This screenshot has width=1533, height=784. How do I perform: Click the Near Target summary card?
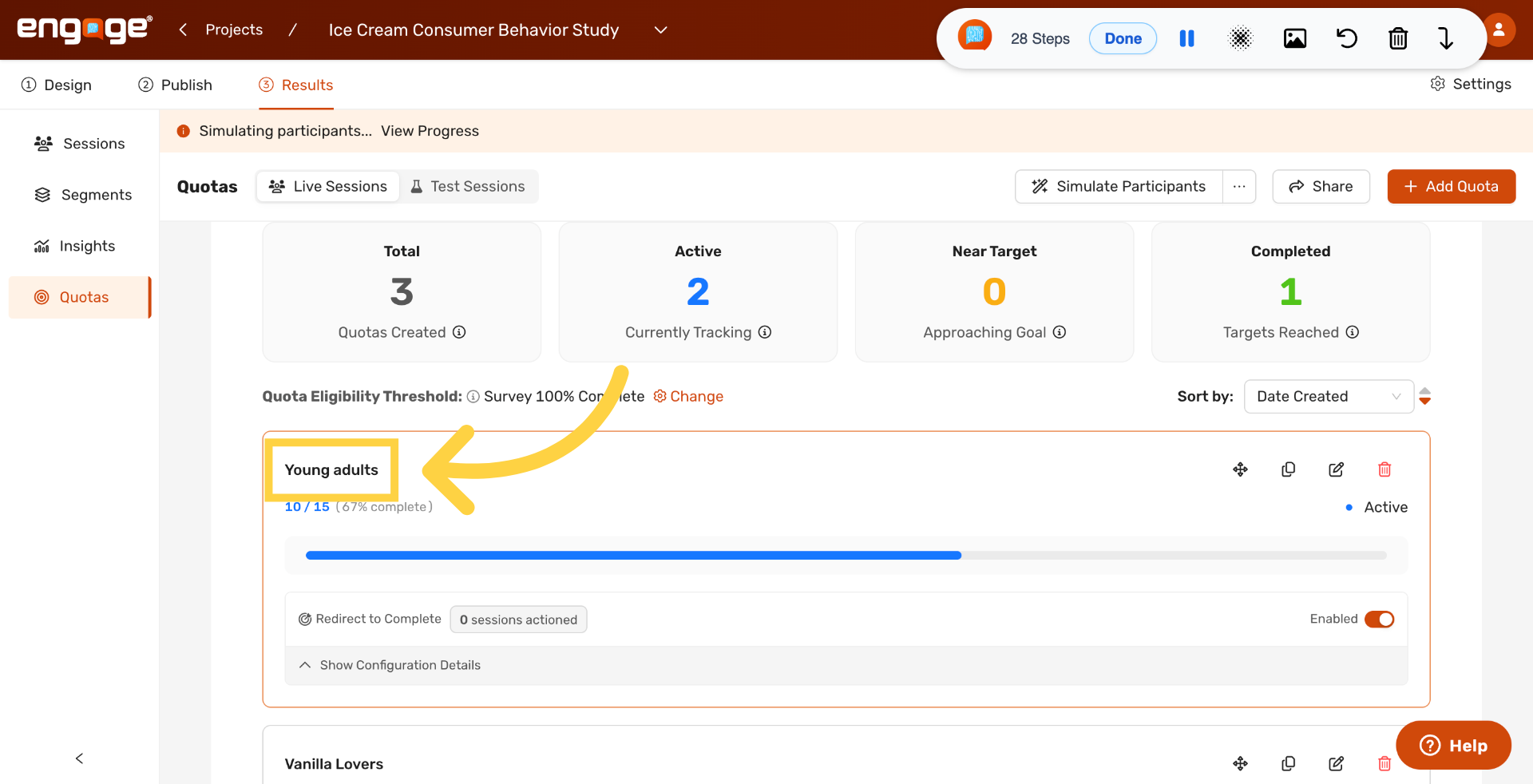[x=994, y=292]
